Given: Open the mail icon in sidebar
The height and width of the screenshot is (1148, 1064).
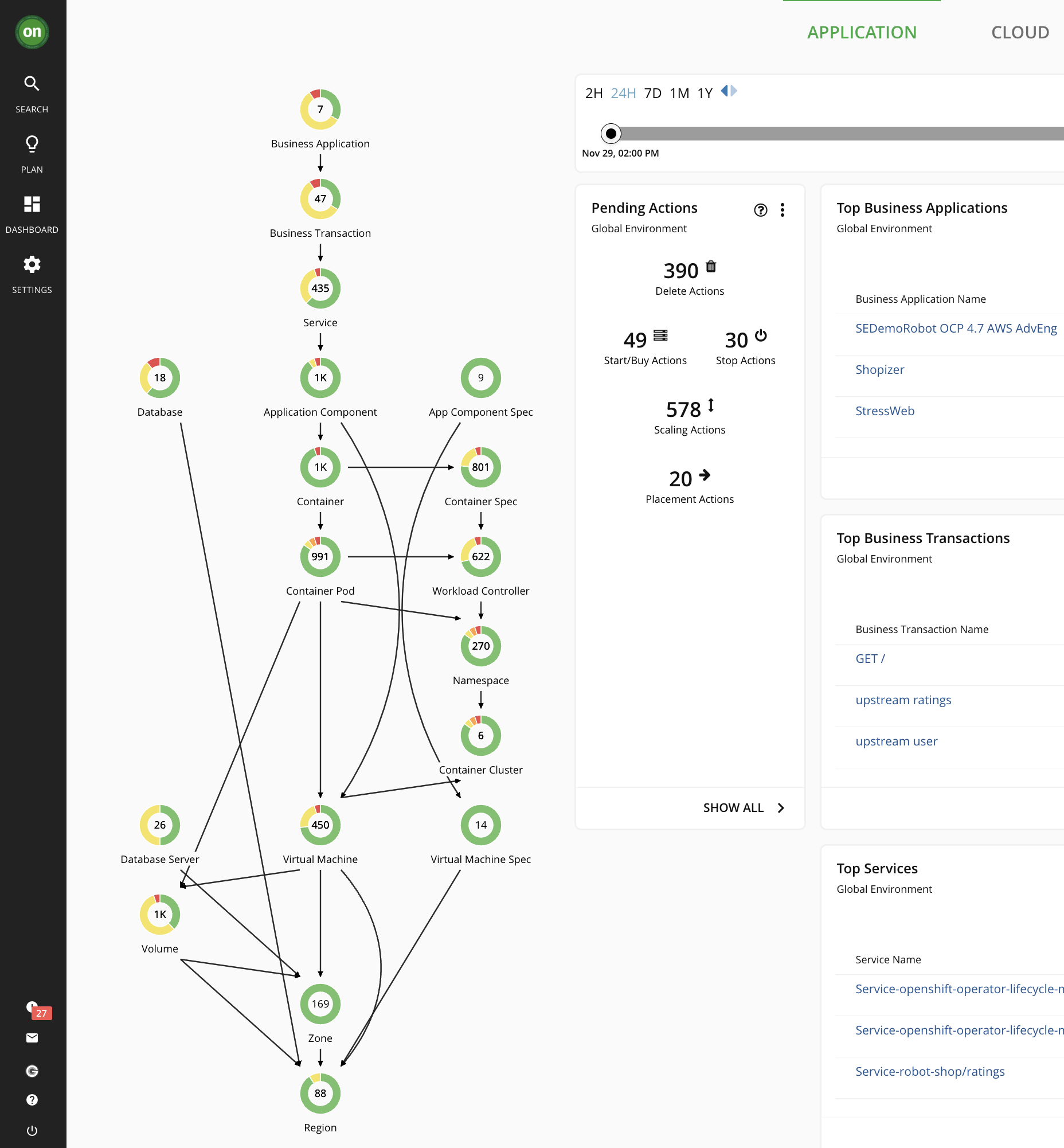Looking at the screenshot, I should (32, 1038).
